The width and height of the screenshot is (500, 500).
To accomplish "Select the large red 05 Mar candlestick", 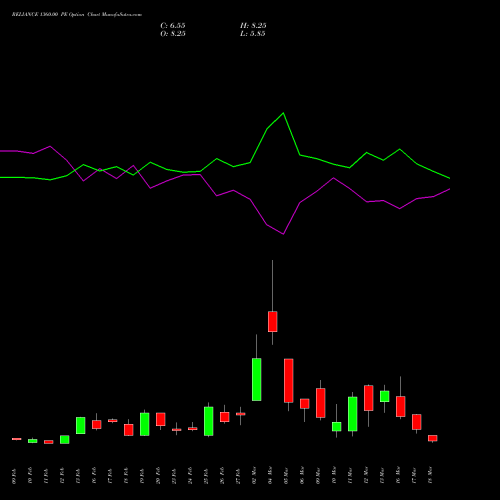I will coord(289,381).
